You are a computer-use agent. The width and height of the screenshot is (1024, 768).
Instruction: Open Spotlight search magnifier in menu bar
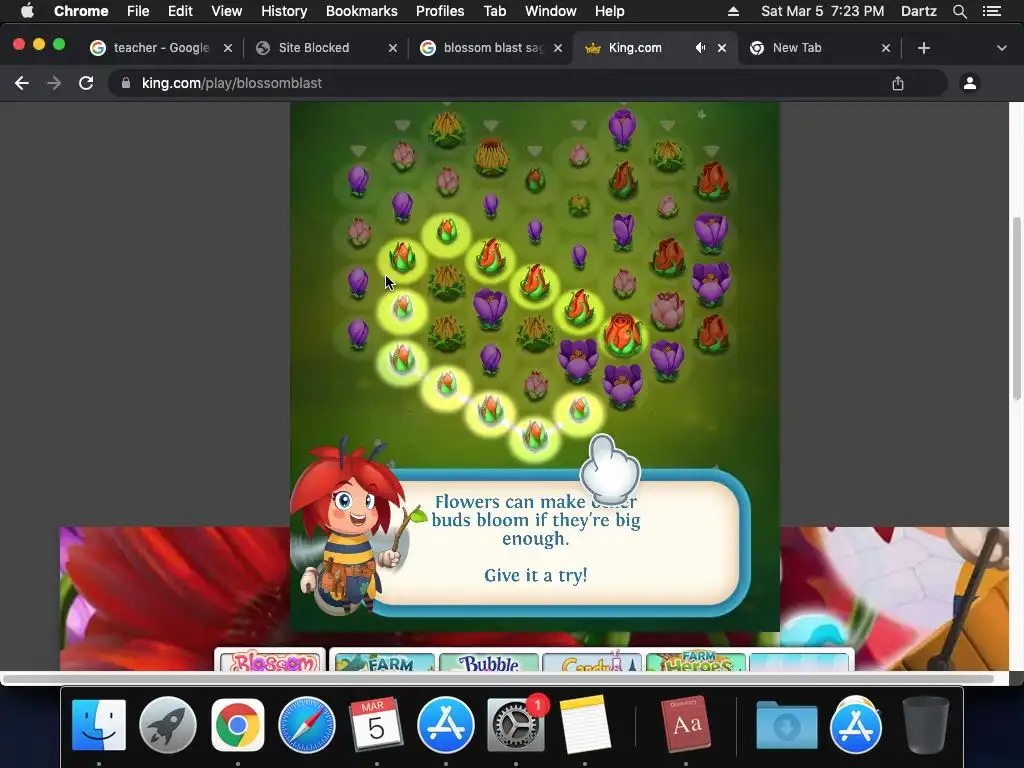[959, 11]
